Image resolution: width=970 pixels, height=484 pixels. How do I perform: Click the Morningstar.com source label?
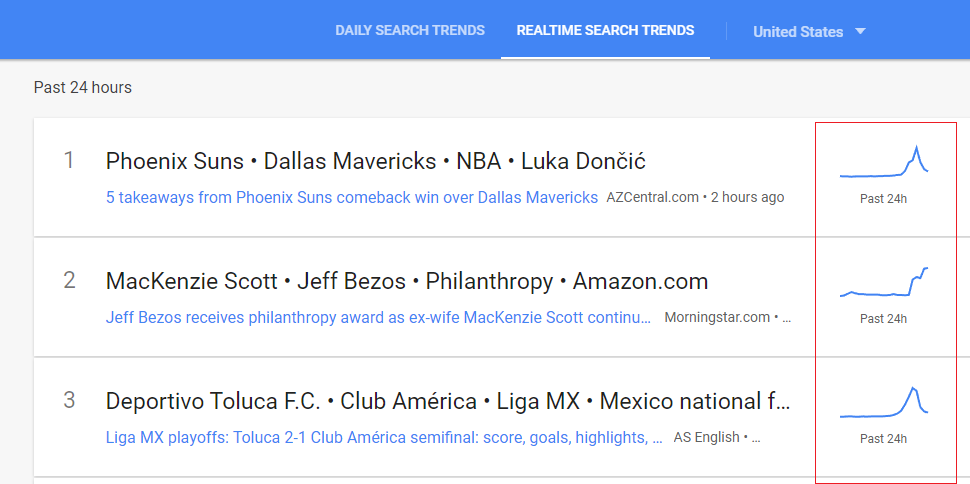coord(716,317)
